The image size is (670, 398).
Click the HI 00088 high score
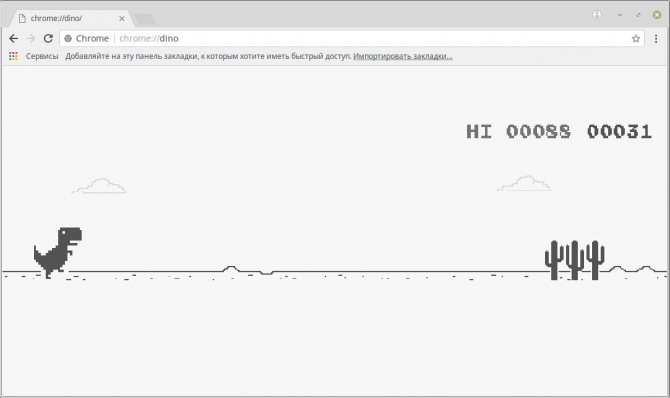[518, 131]
